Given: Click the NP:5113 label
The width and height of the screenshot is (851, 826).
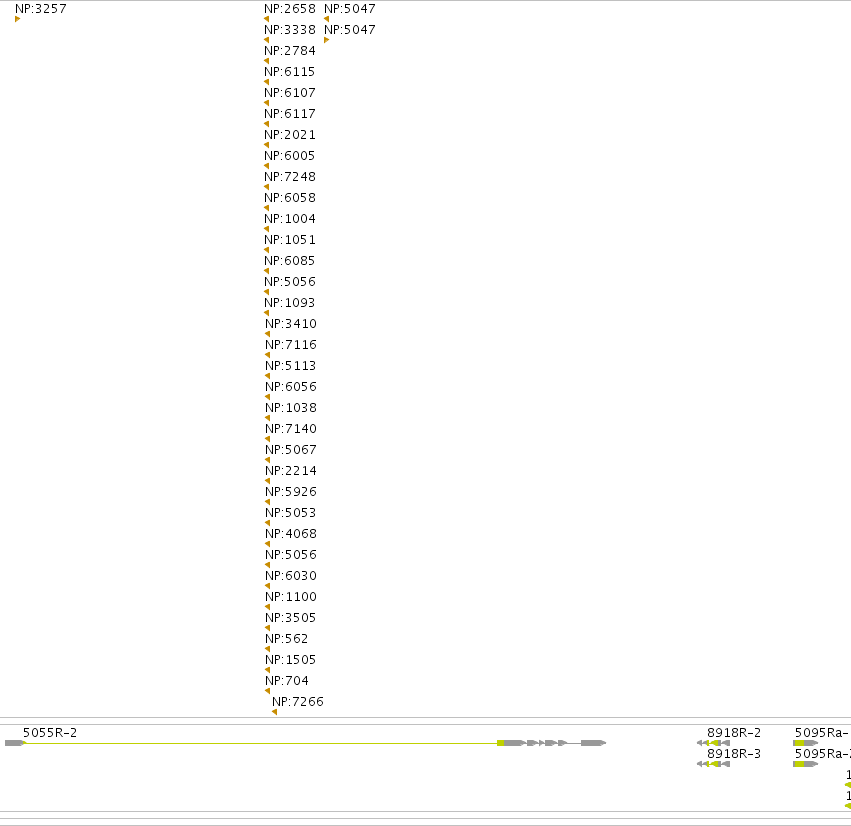Looking at the screenshot, I should [291, 366].
